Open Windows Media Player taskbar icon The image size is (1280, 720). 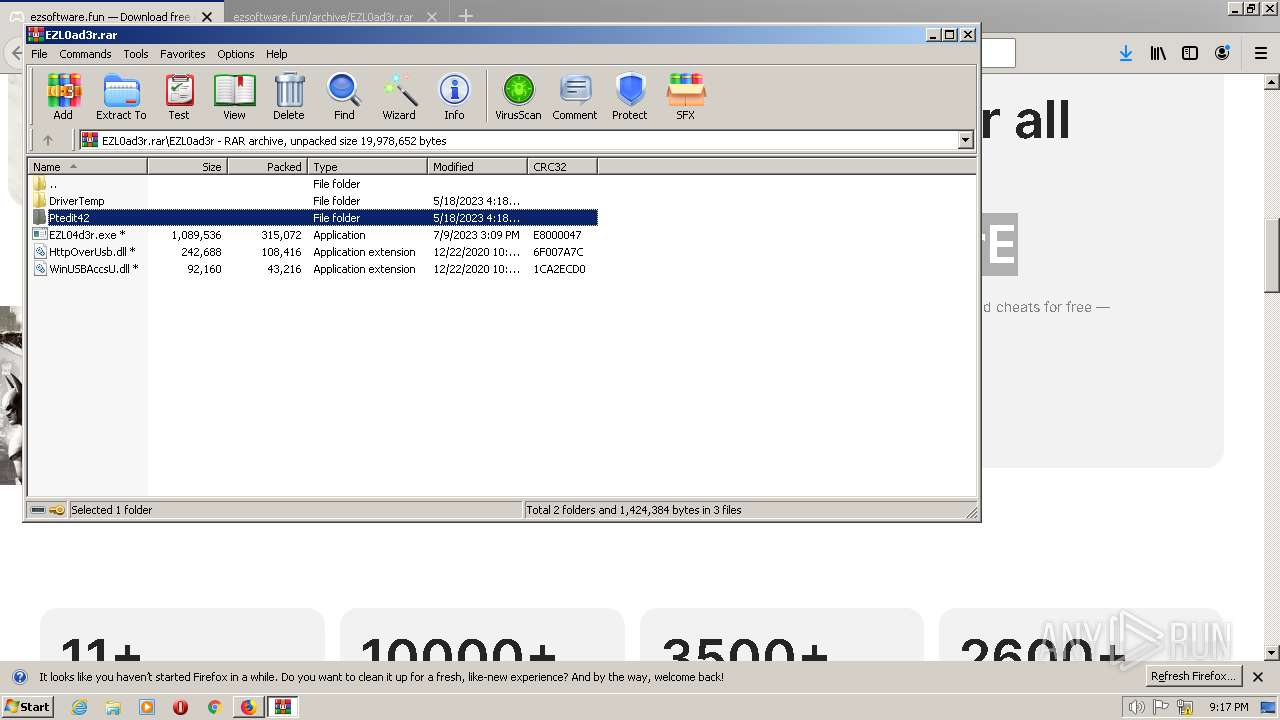(147, 707)
